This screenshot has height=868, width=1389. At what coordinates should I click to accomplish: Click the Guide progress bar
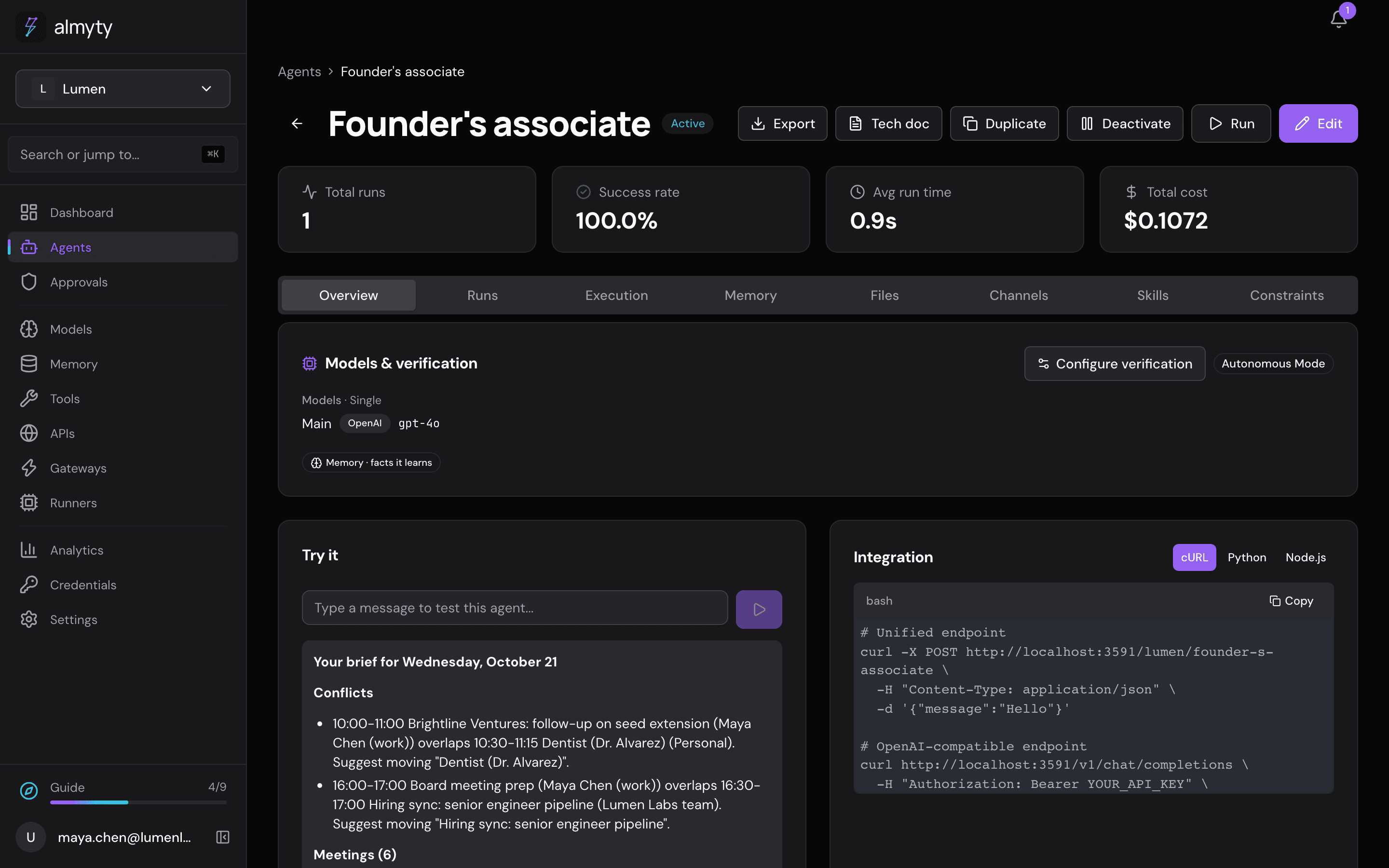pyautogui.click(x=138, y=802)
